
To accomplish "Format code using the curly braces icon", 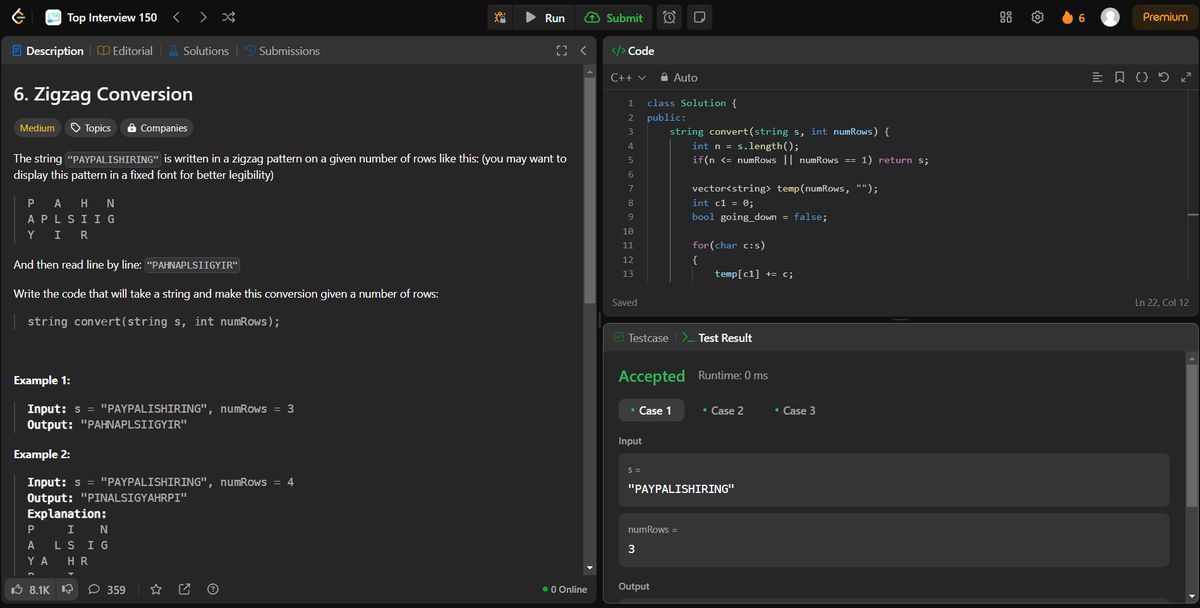I will (1142, 76).
